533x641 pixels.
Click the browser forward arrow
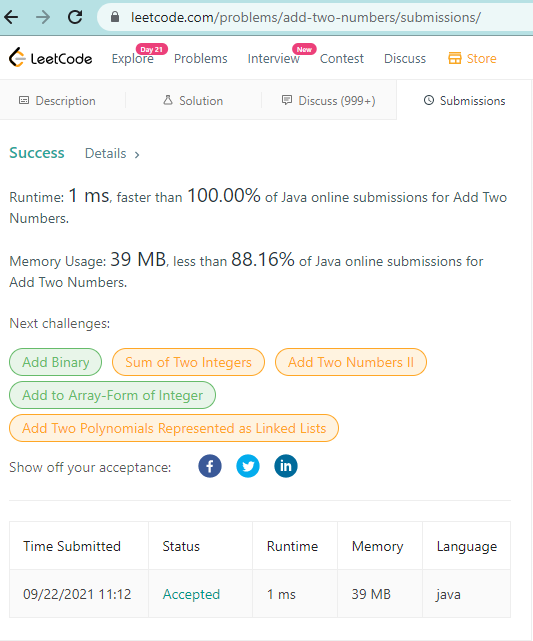click(x=43, y=17)
